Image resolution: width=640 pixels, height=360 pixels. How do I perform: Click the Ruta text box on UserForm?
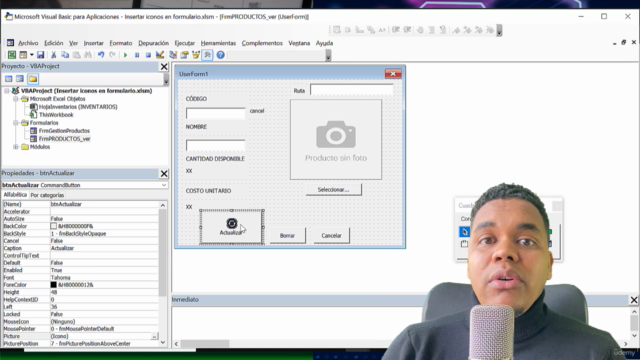coord(351,89)
